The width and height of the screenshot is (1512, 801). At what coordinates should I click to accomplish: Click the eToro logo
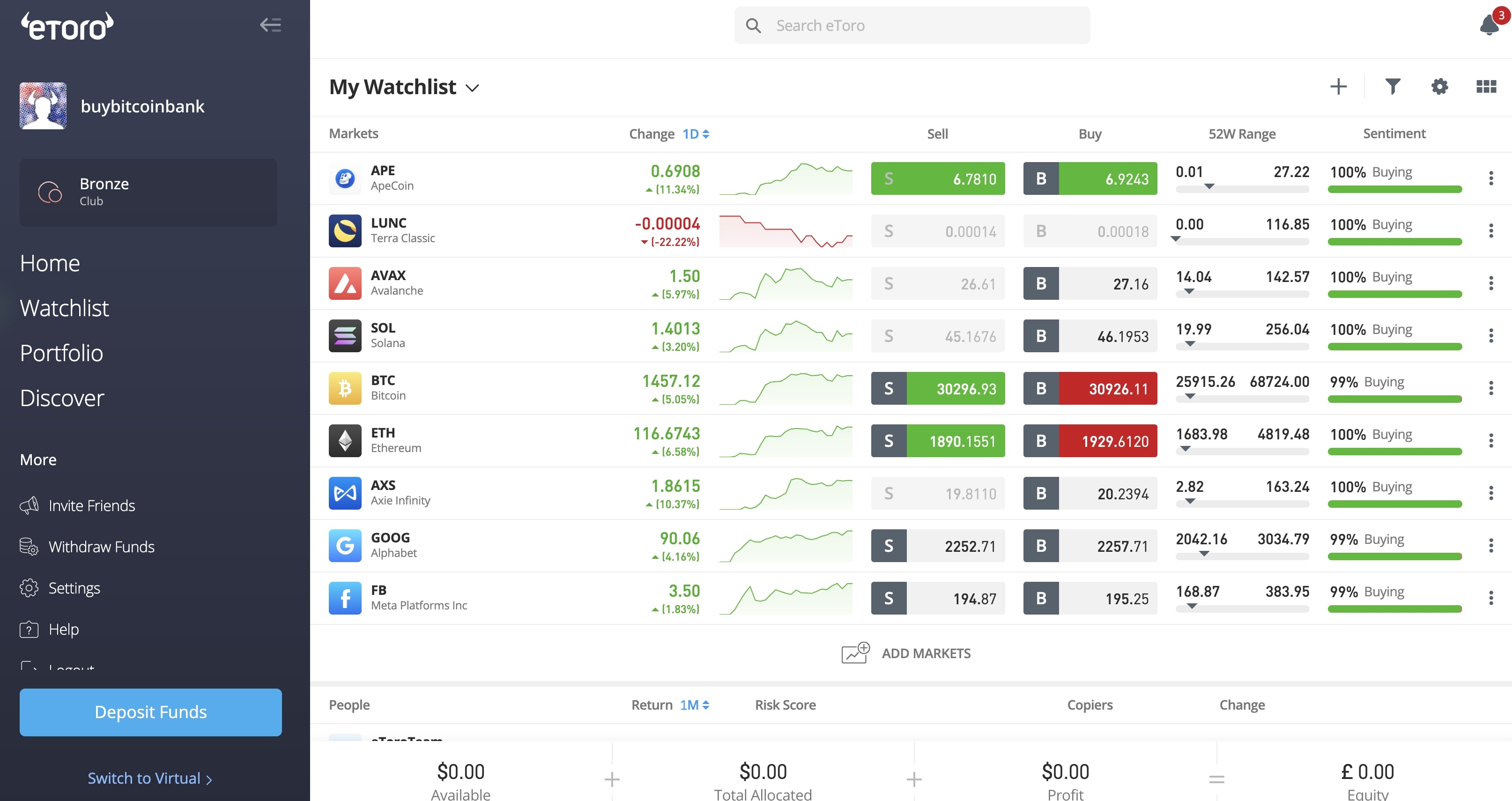click(x=67, y=26)
